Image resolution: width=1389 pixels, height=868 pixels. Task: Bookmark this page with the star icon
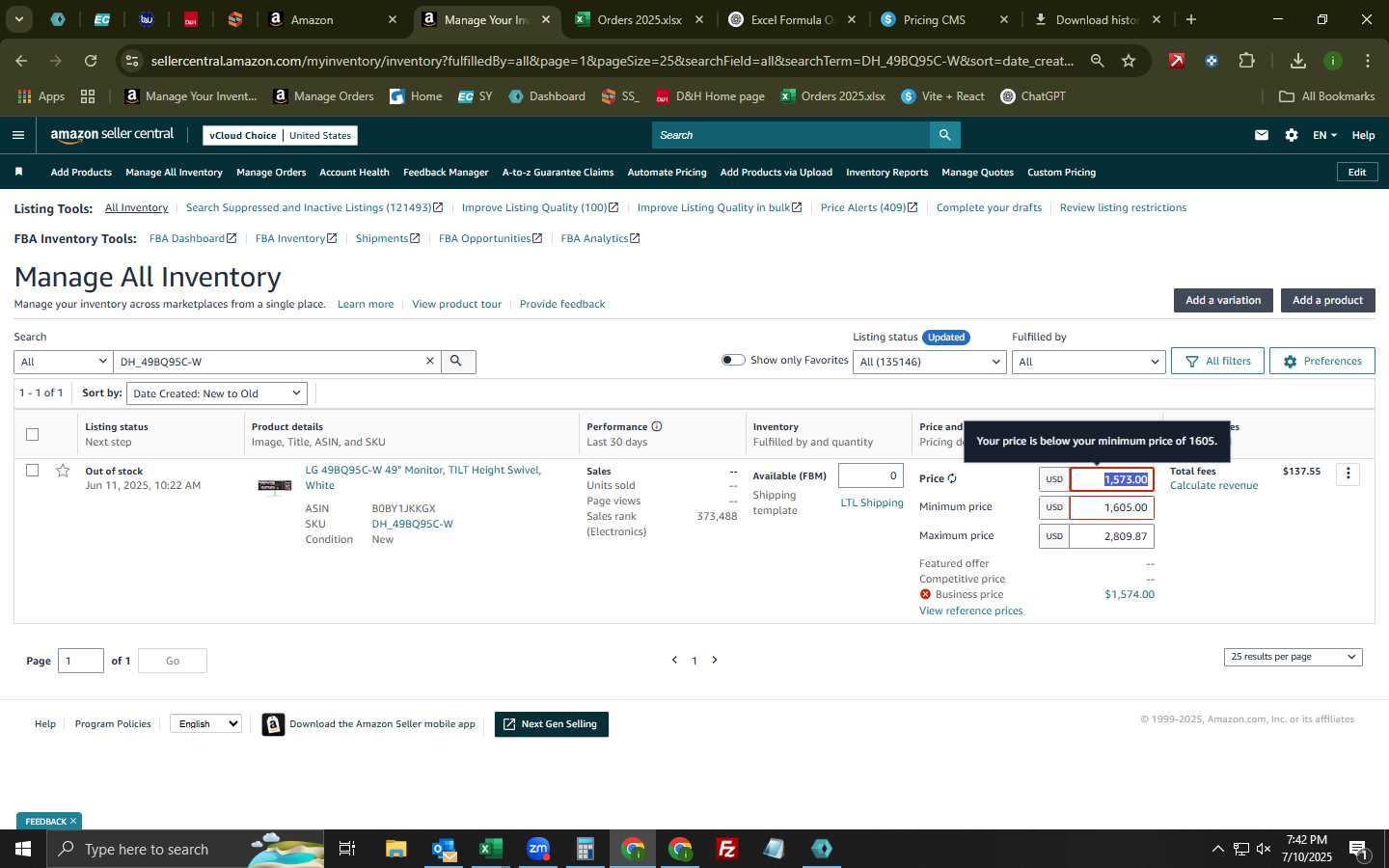tap(1129, 61)
